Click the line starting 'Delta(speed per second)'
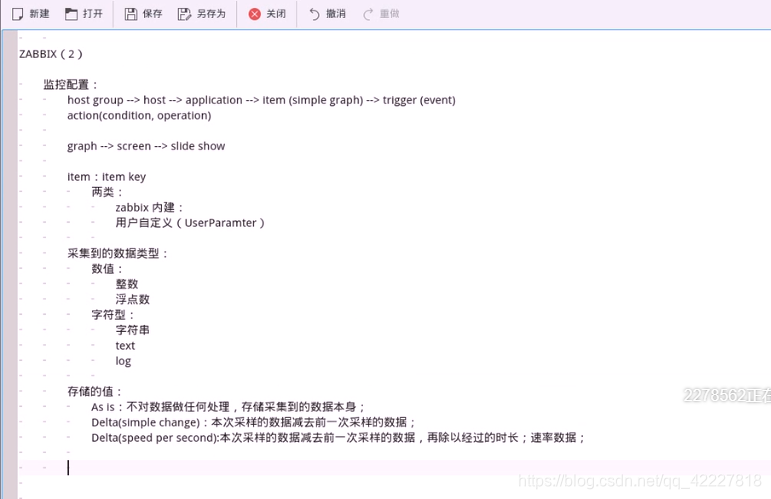771x499 pixels. point(338,438)
